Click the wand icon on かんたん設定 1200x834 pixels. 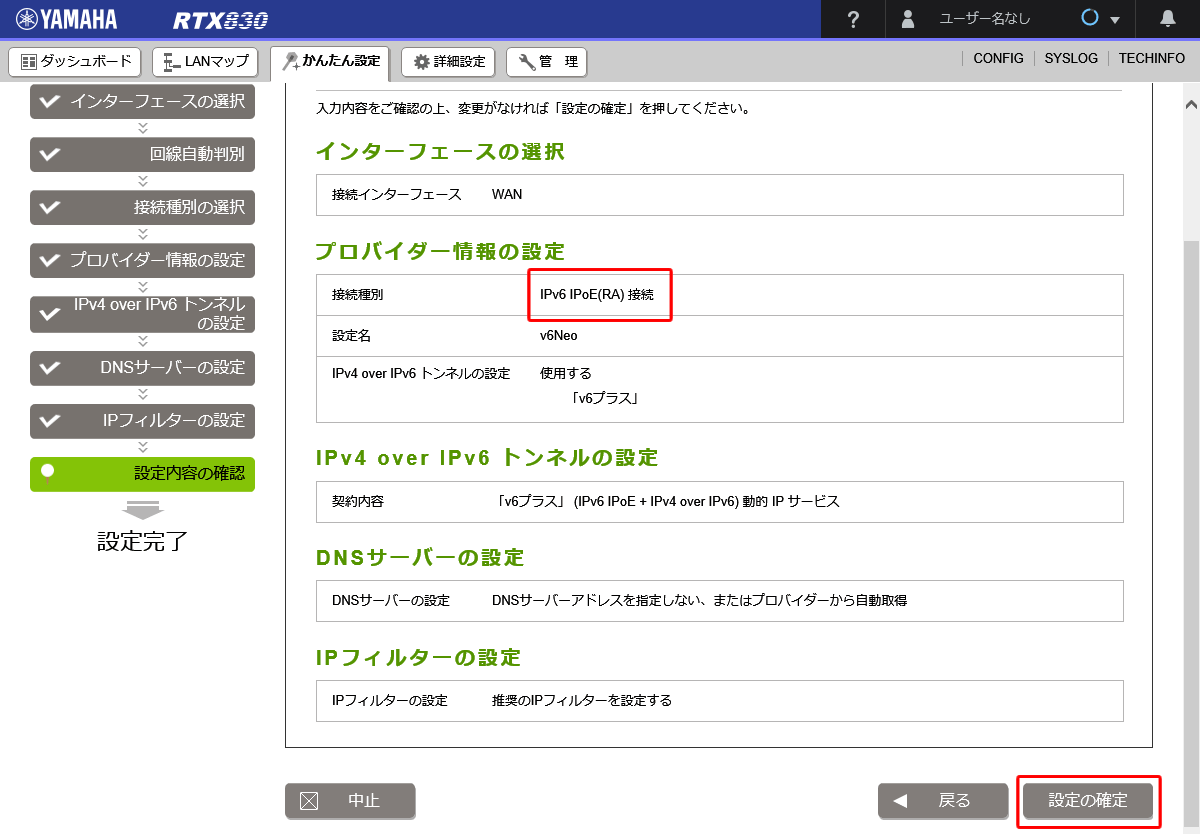click(290, 63)
